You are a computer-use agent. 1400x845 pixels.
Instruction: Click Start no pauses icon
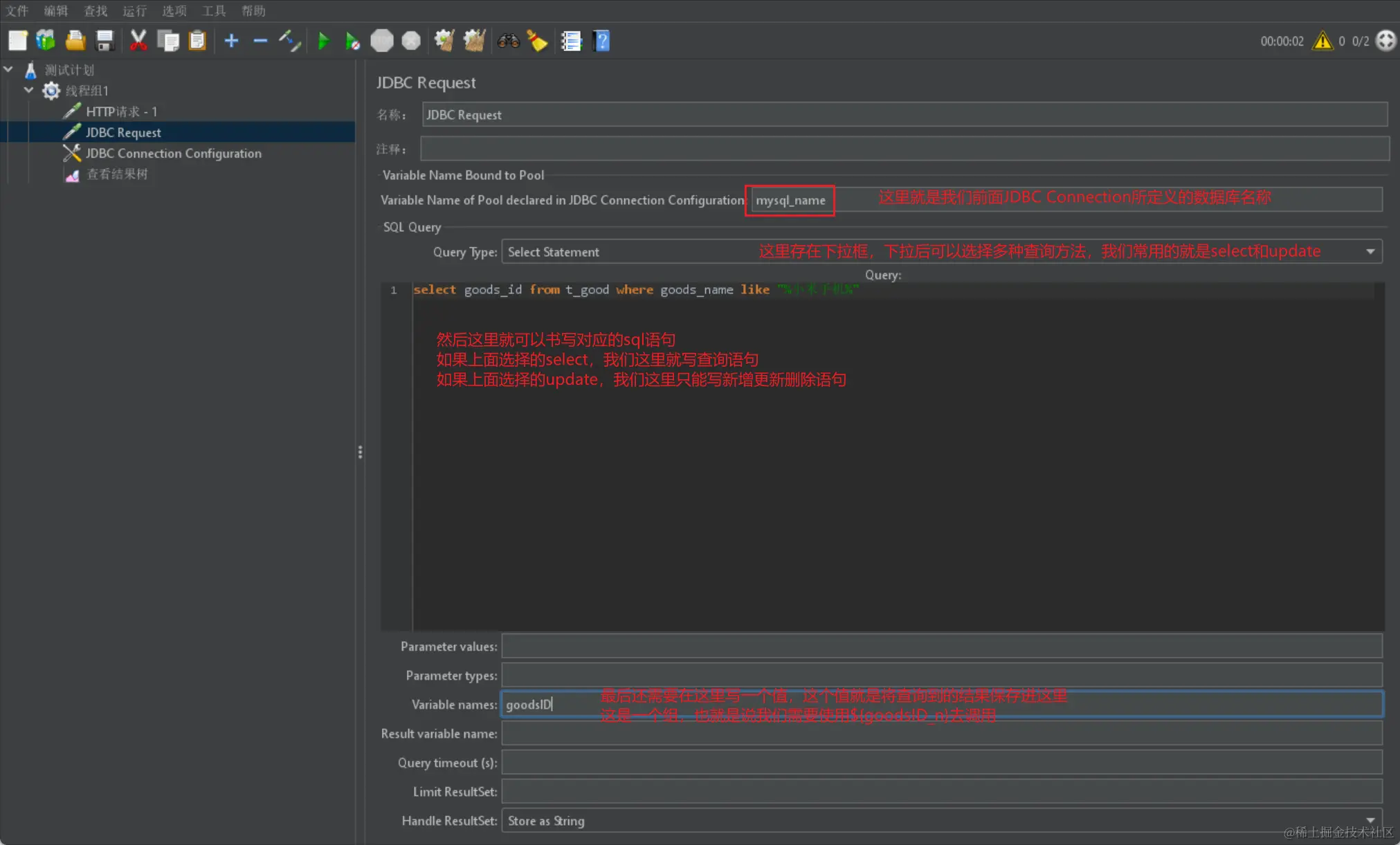(352, 41)
